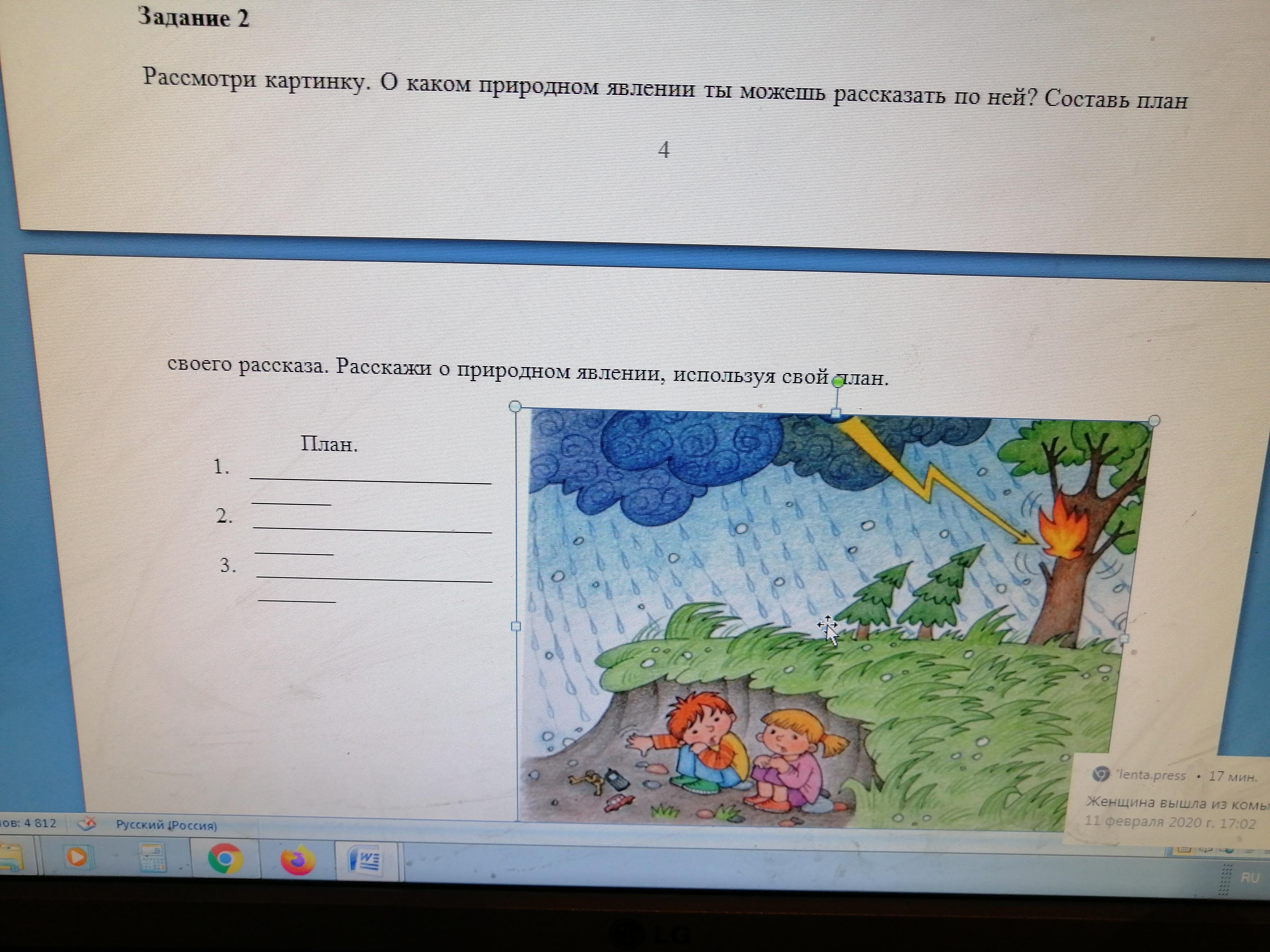Screen dimensions: 1270x952
Task: Click the green rotation handle above the picture
Action: 838,382
